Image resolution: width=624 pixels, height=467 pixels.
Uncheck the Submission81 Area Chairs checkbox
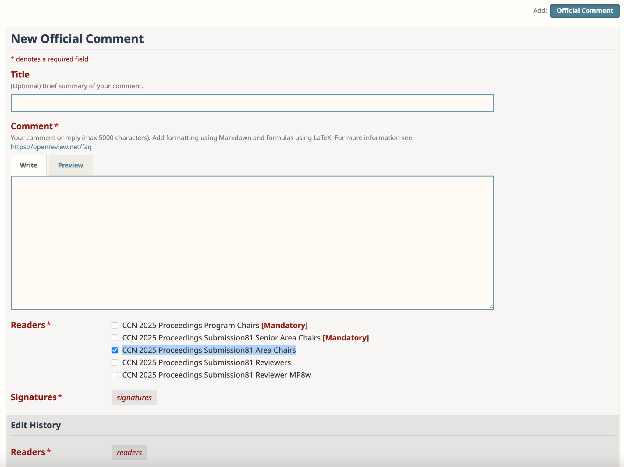tap(115, 350)
